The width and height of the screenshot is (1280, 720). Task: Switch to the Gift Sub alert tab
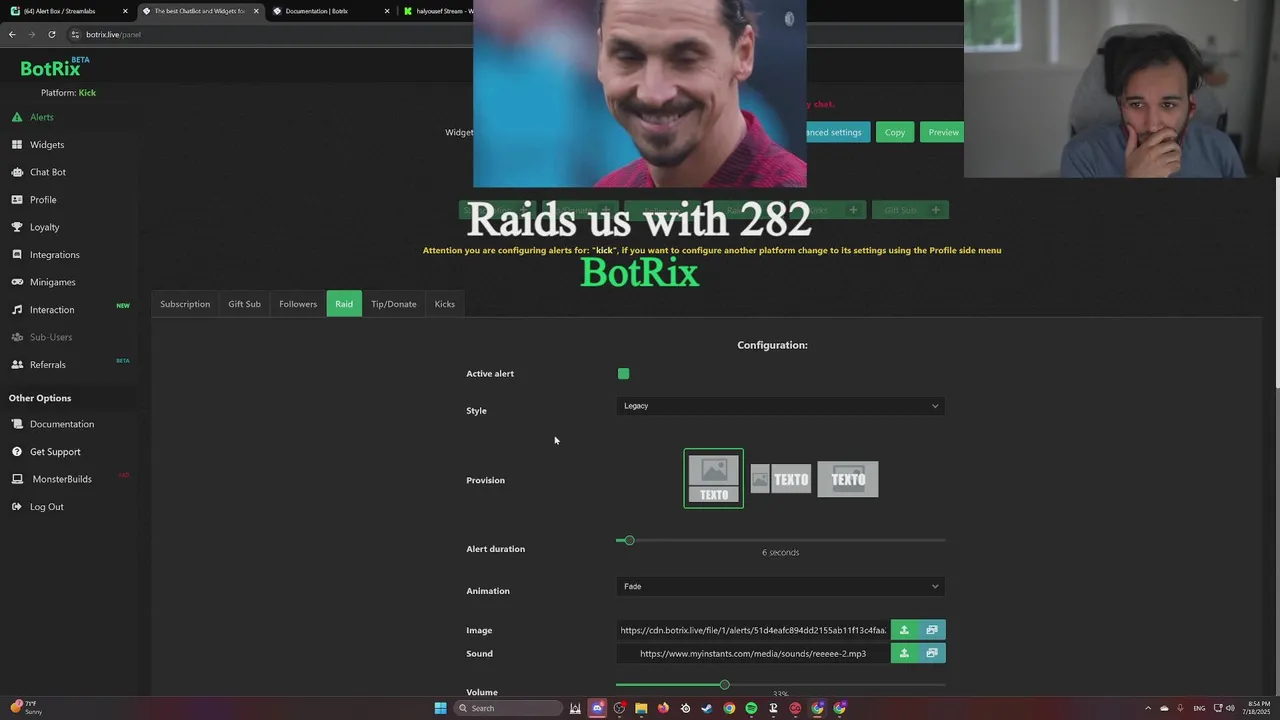pos(244,304)
